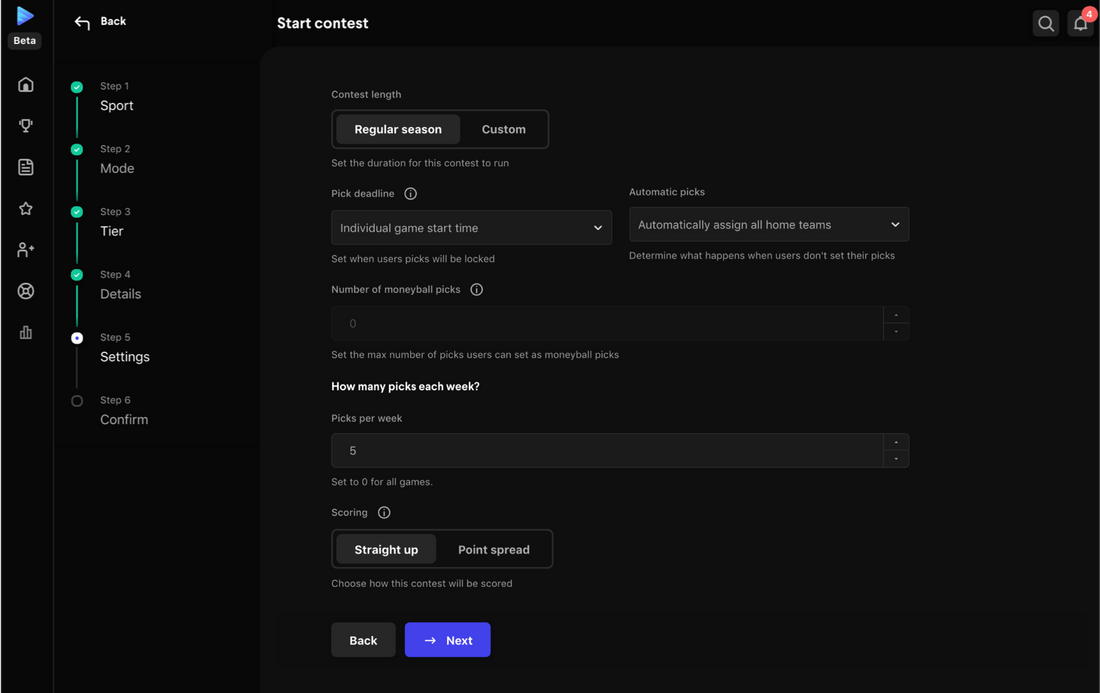Open the Automatic picks dropdown

point(768,225)
